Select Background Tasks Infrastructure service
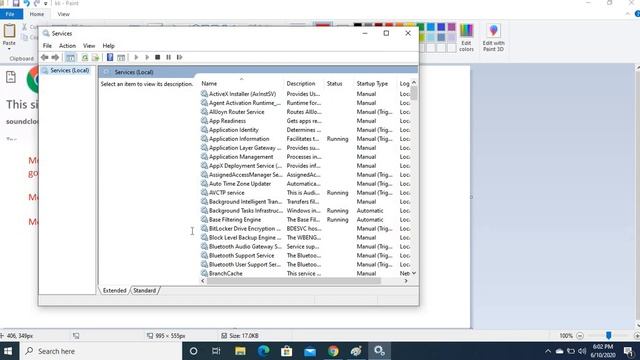640x360 pixels. pyautogui.click(x=246, y=211)
